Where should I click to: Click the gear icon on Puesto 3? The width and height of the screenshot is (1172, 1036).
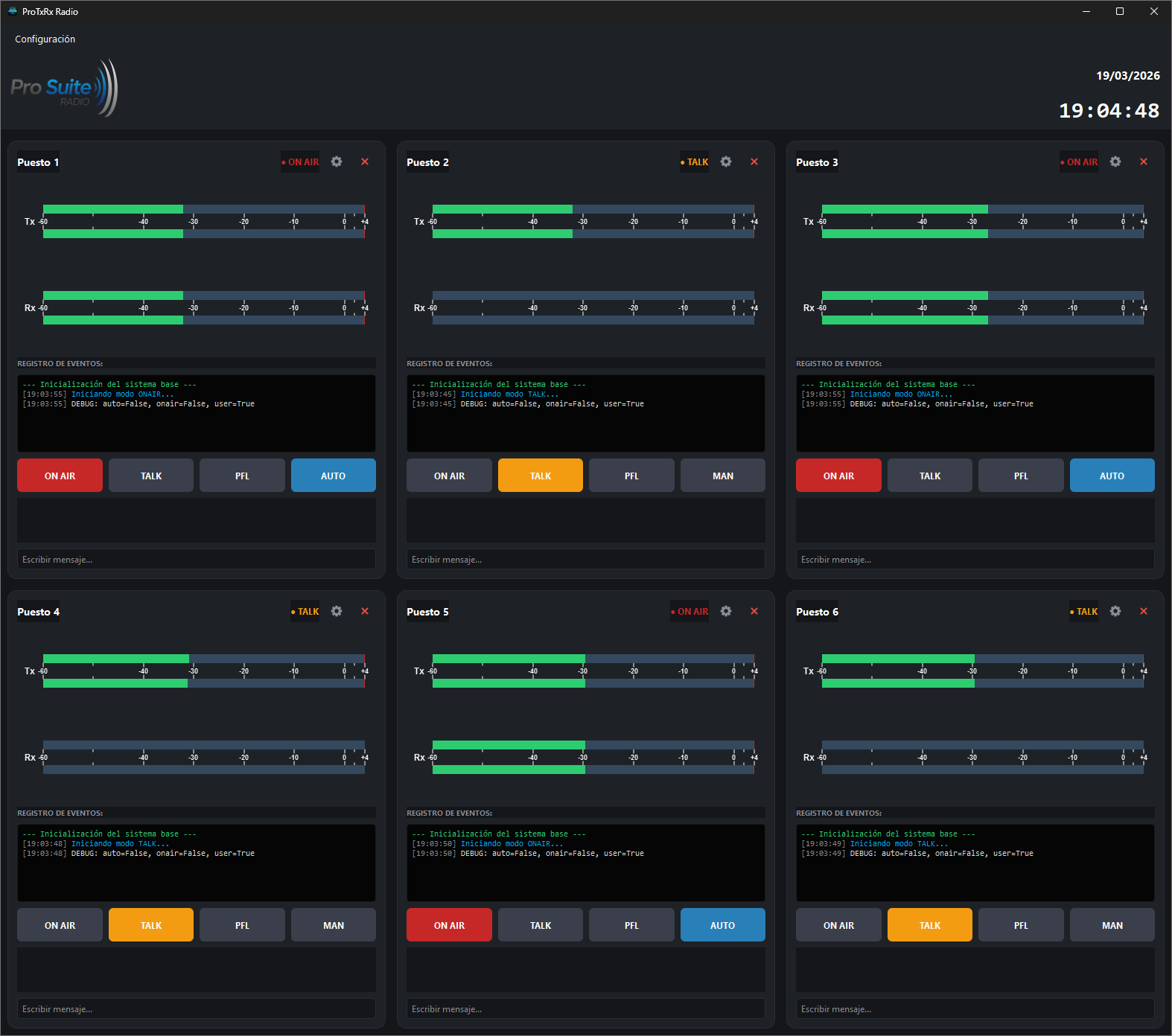click(1115, 162)
